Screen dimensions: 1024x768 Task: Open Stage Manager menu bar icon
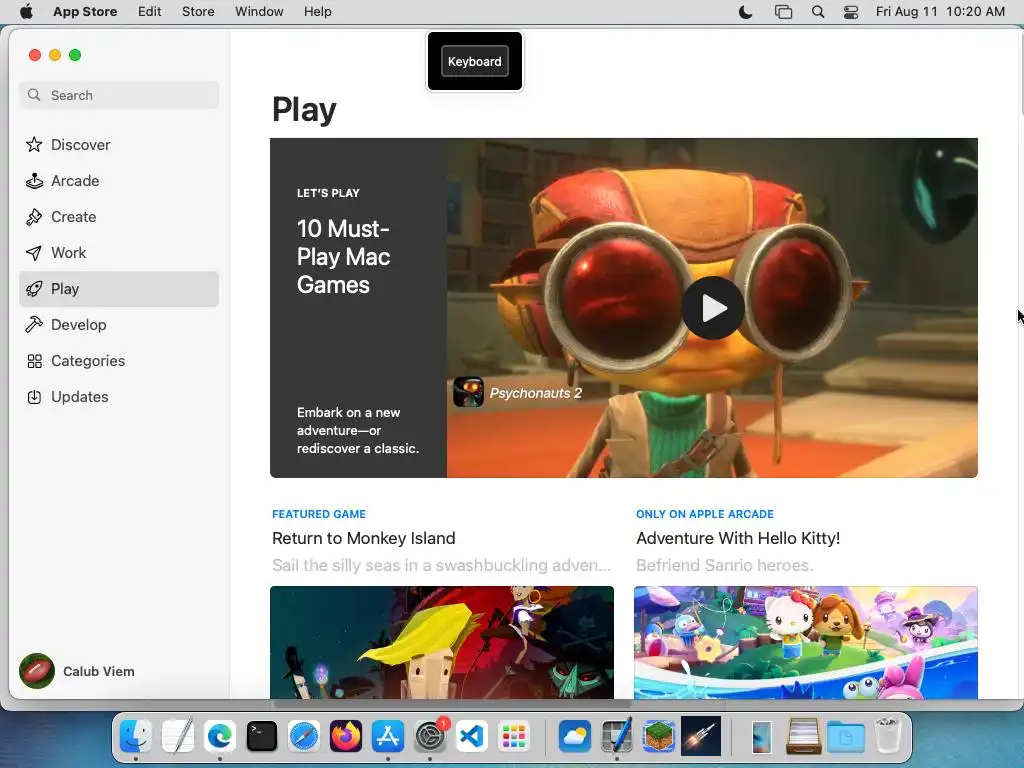783,12
